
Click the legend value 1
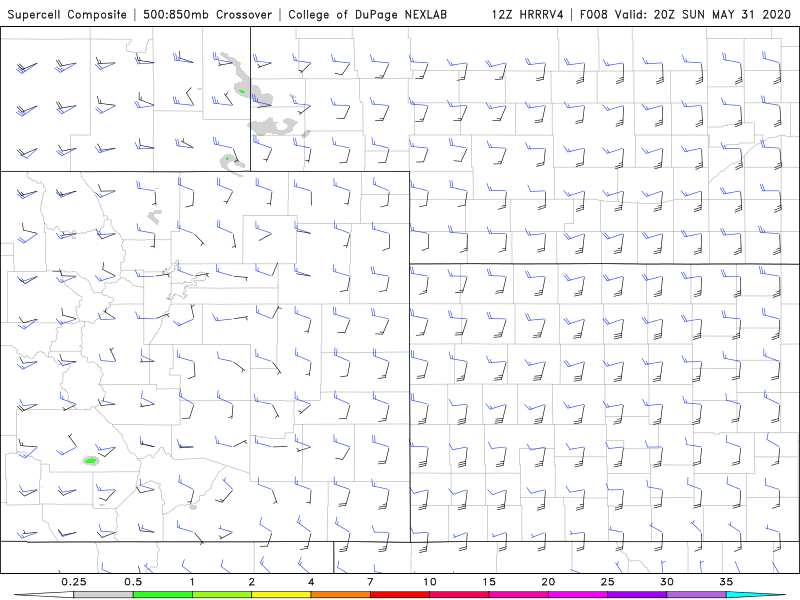(192, 582)
